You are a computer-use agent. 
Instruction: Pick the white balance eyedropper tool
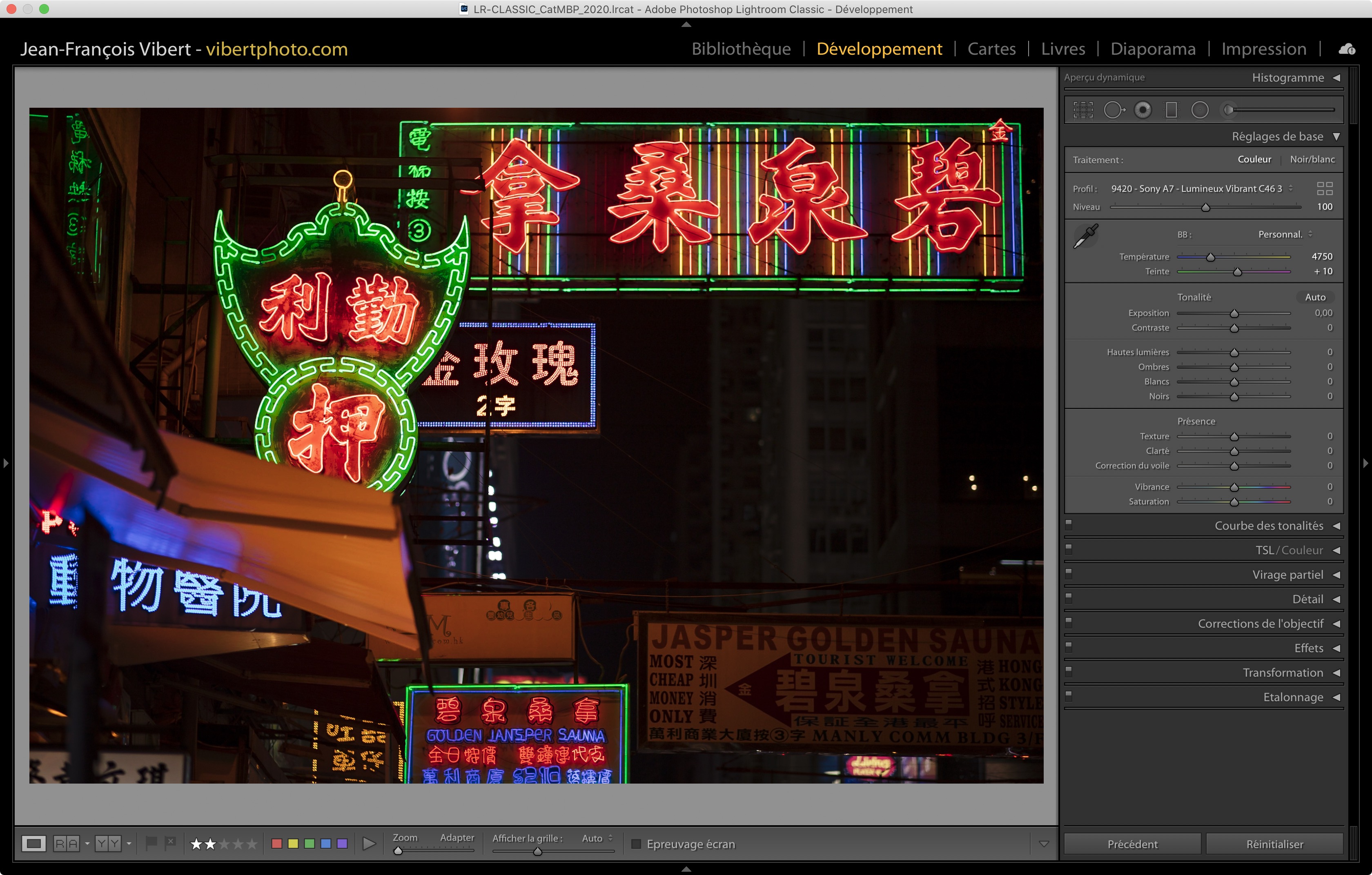click(x=1086, y=235)
